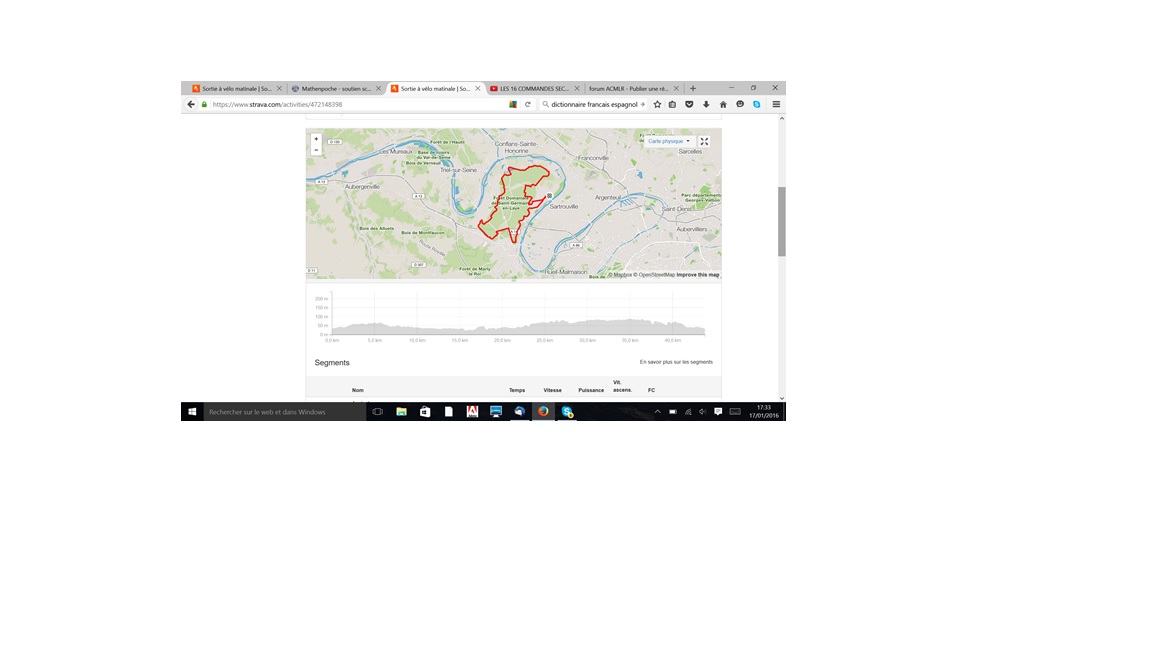Image resolution: width=1152 pixels, height=648 pixels.
Task: Zoom out on the Strava map
Action: click(316, 150)
